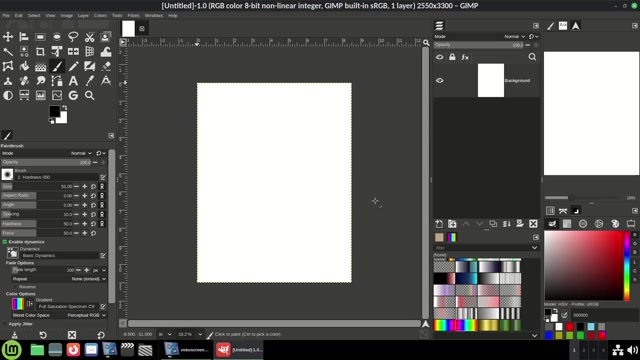640x360 pixels.
Task: Toggle layer effects fx icon
Action: pos(465,57)
